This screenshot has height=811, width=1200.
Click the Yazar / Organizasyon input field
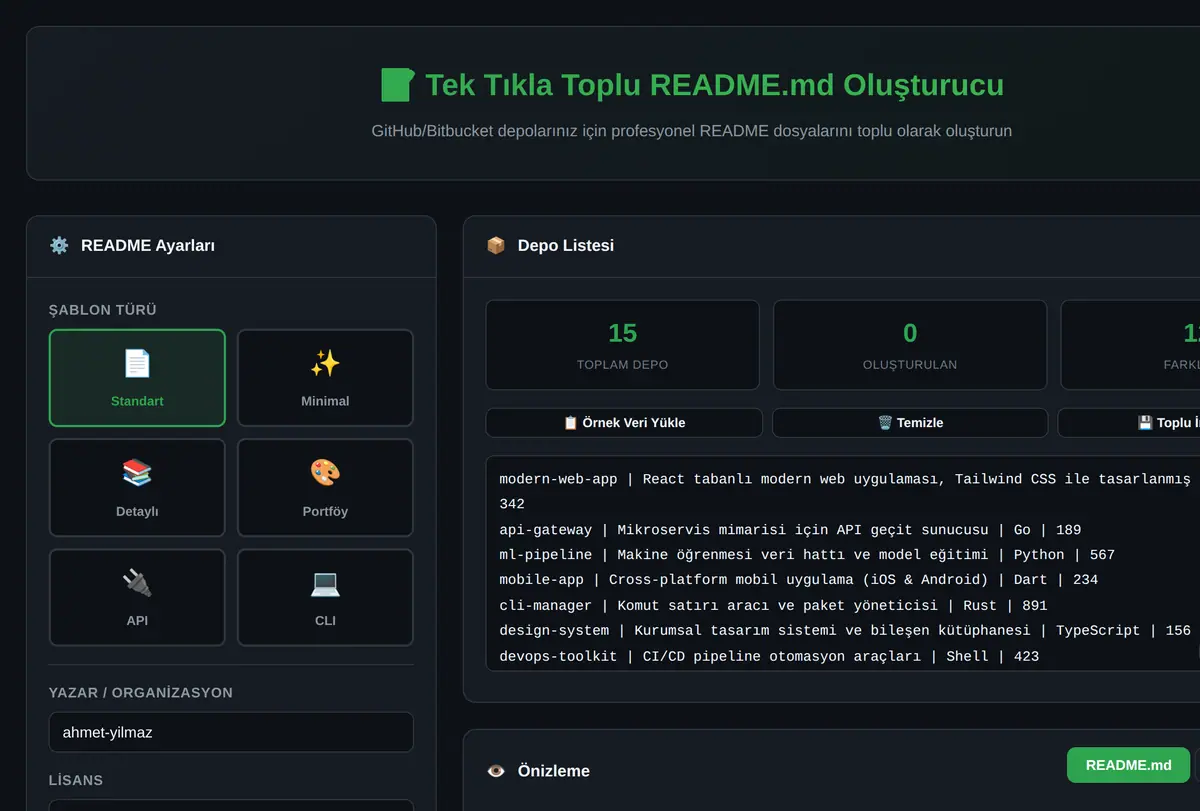(x=231, y=732)
